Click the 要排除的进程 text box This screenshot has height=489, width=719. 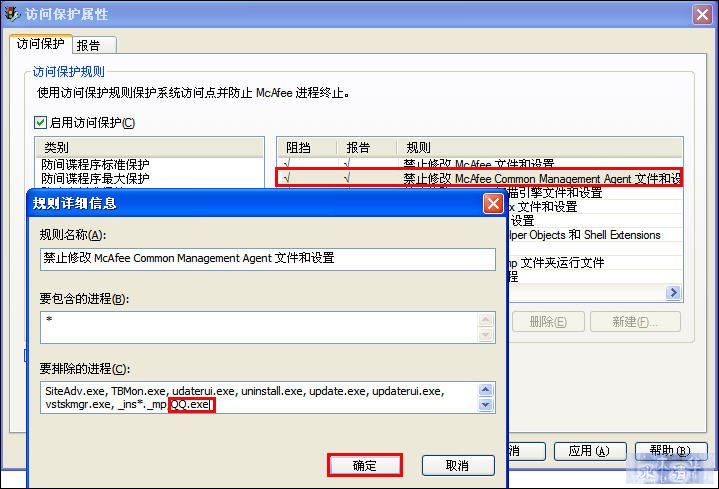click(259, 397)
